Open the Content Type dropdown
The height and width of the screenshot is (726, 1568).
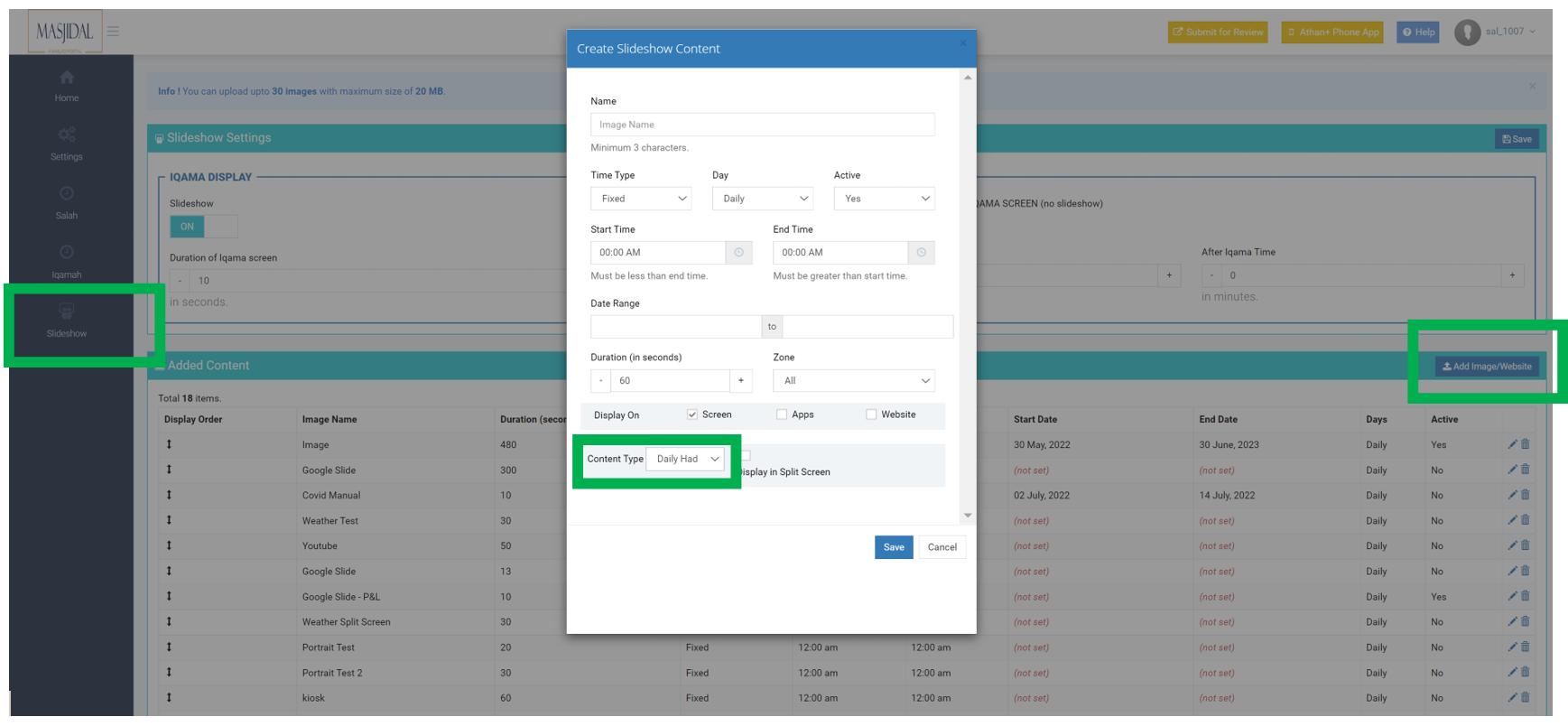686,459
